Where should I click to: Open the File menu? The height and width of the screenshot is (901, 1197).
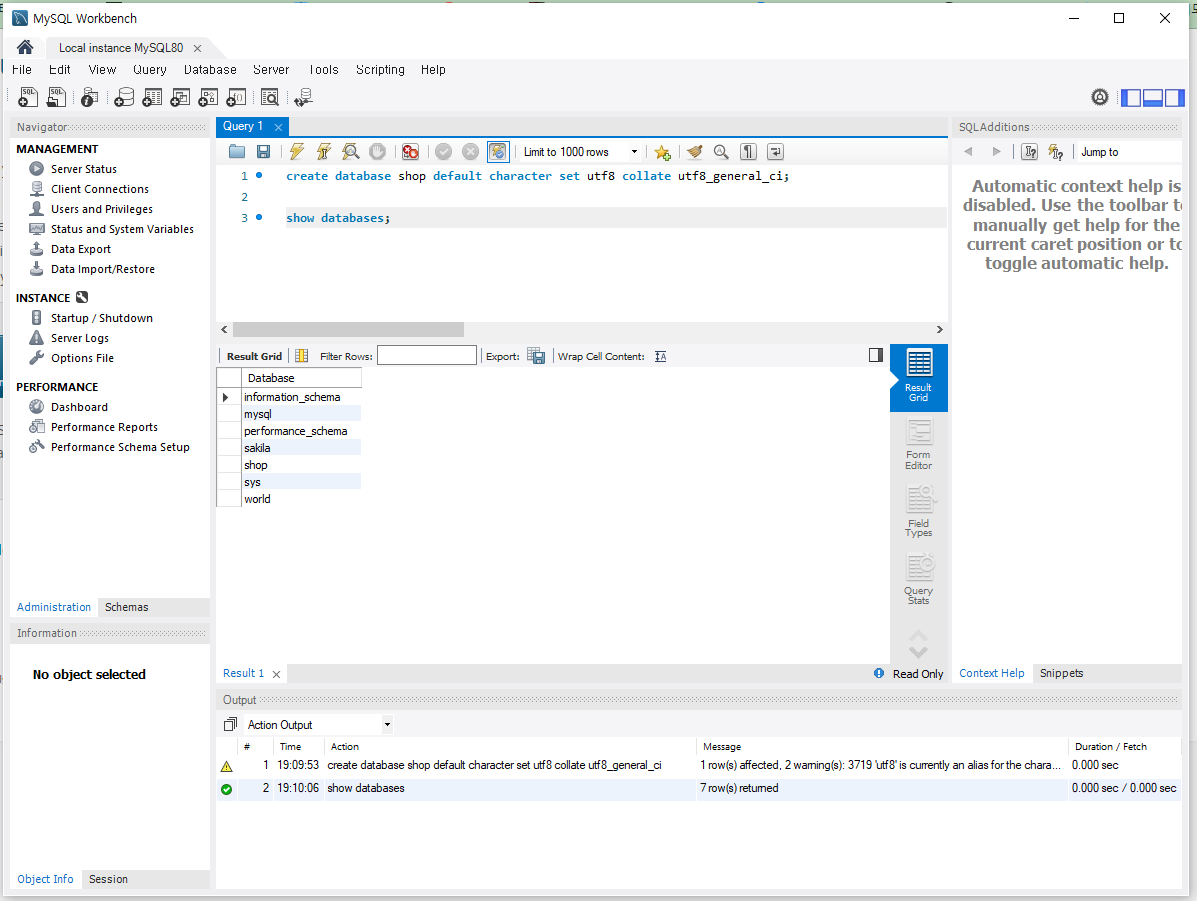coord(21,69)
